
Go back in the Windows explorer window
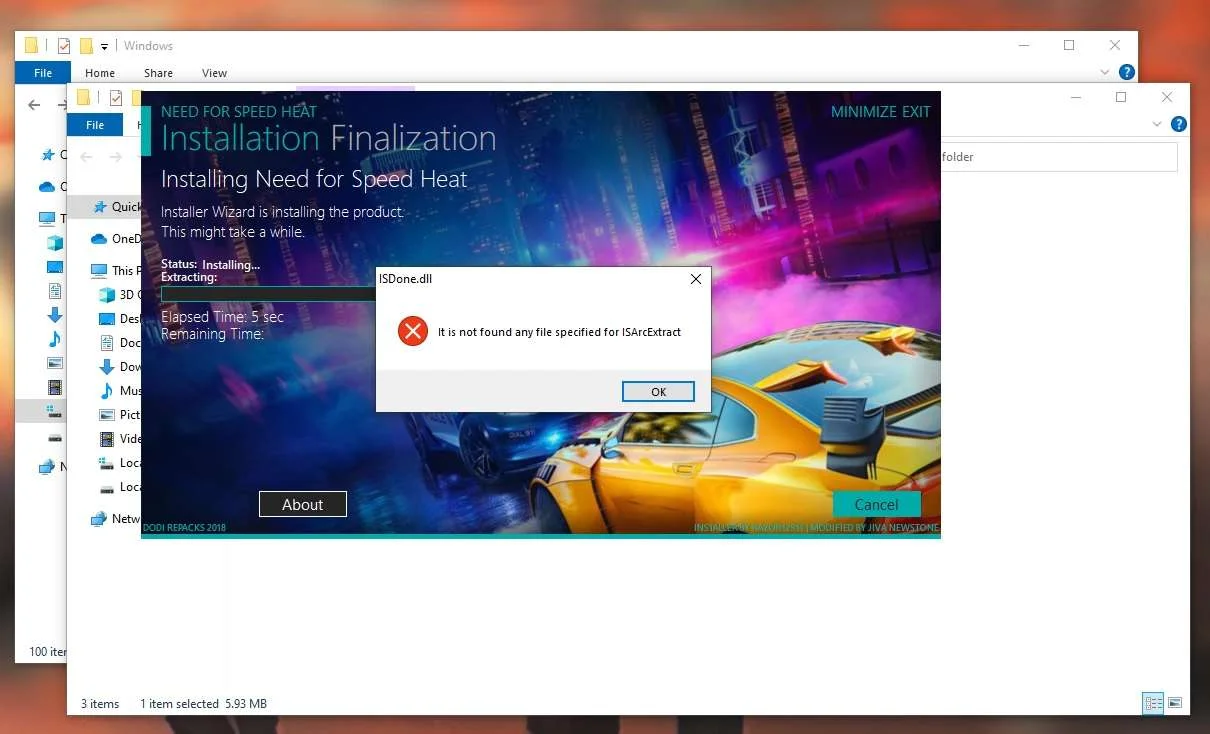34,105
